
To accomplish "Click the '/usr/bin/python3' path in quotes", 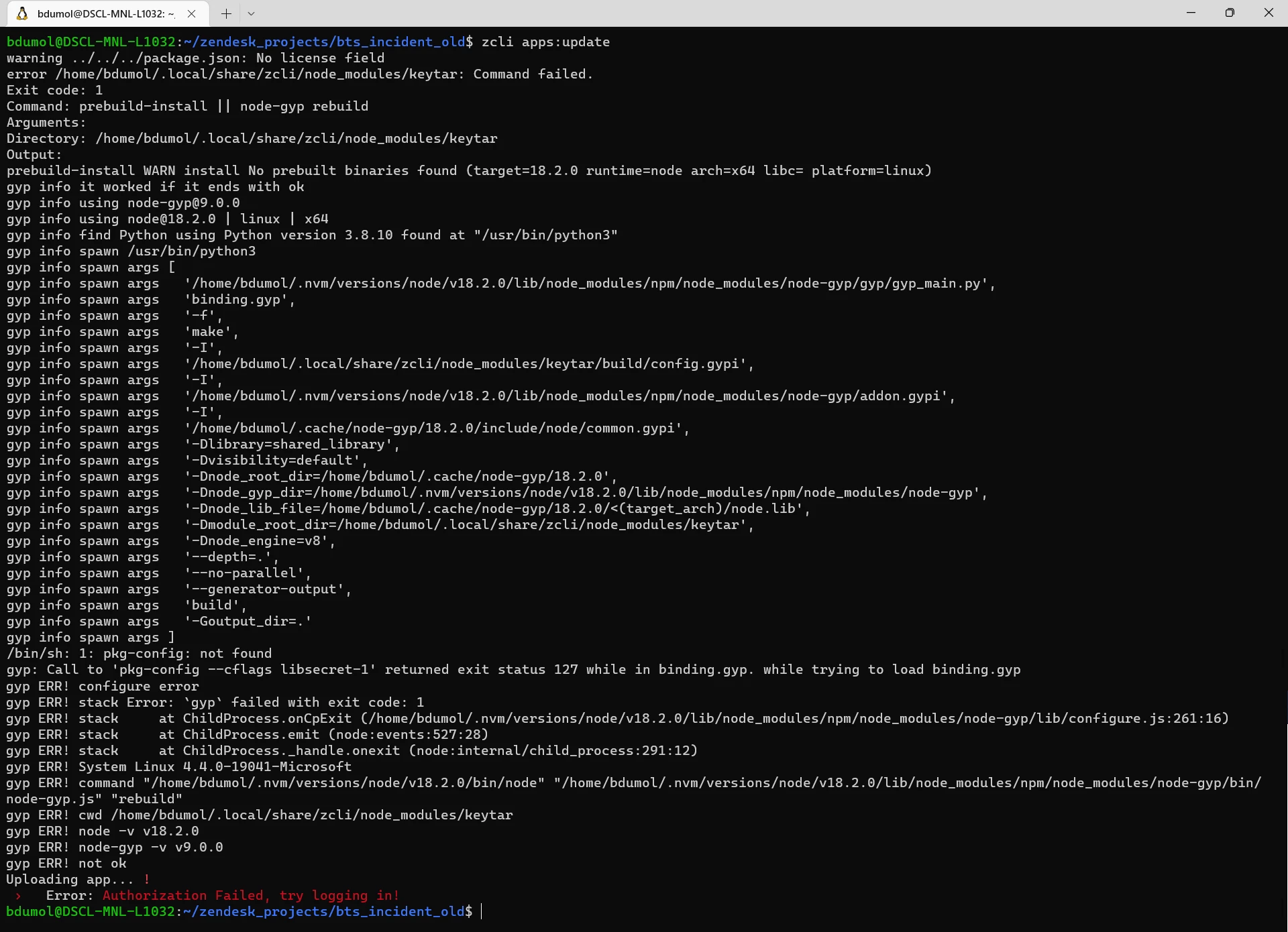I will 546,235.
